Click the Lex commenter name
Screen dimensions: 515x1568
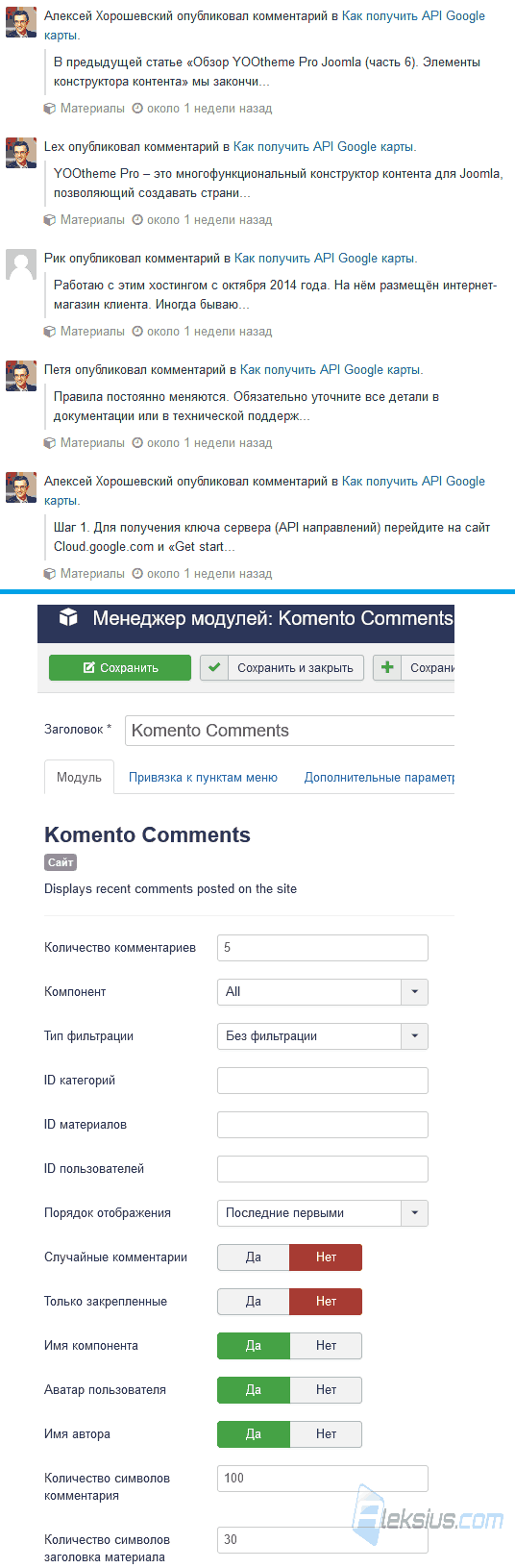click(x=54, y=147)
